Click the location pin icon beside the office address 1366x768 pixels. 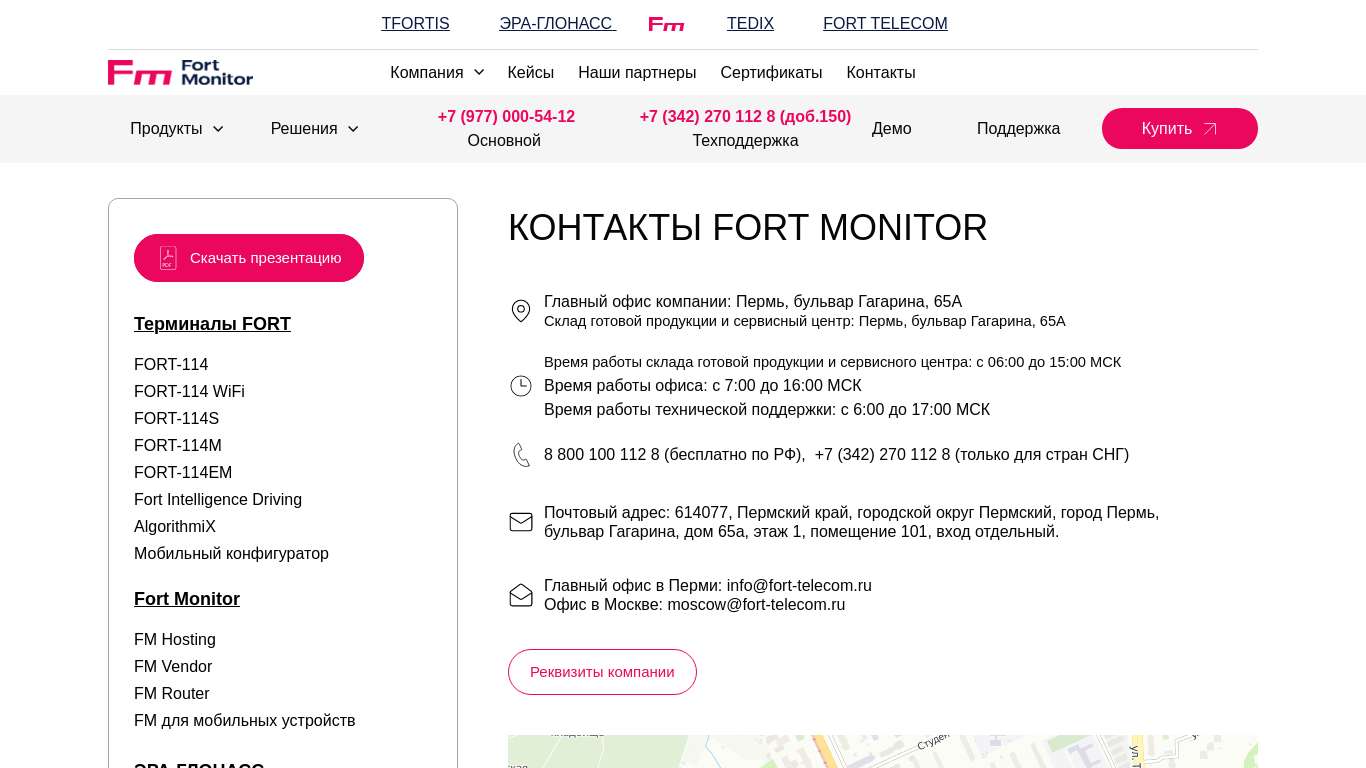click(521, 311)
